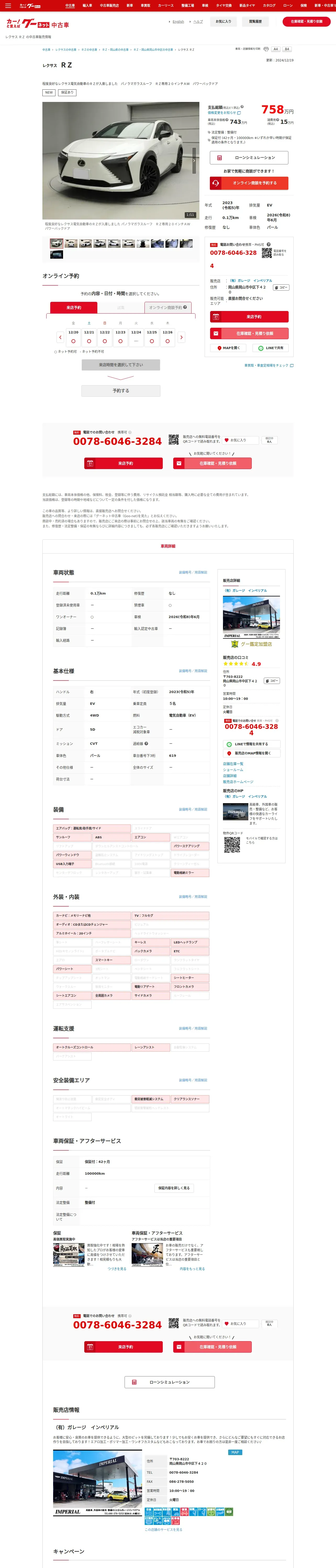Image resolution: width=336 pixels, height=1568 pixels.
Task: Open 車買取・車査定相場をチェック link
Action: pyautogui.click(x=269, y=365)
